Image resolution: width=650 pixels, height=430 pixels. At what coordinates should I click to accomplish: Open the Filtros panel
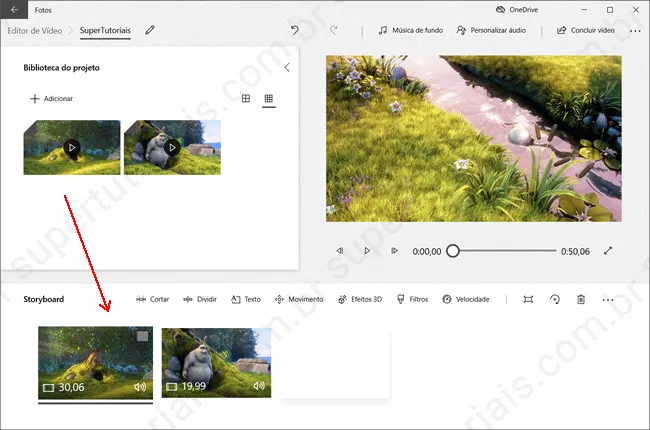(412, 299)
